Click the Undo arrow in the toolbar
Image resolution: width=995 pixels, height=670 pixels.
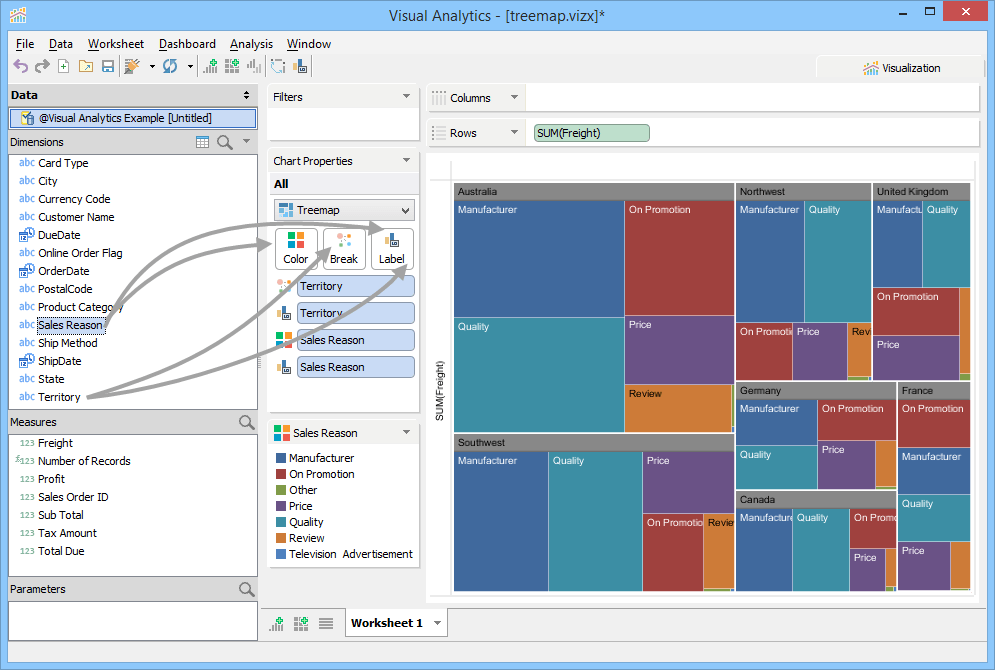pos(20,65)
